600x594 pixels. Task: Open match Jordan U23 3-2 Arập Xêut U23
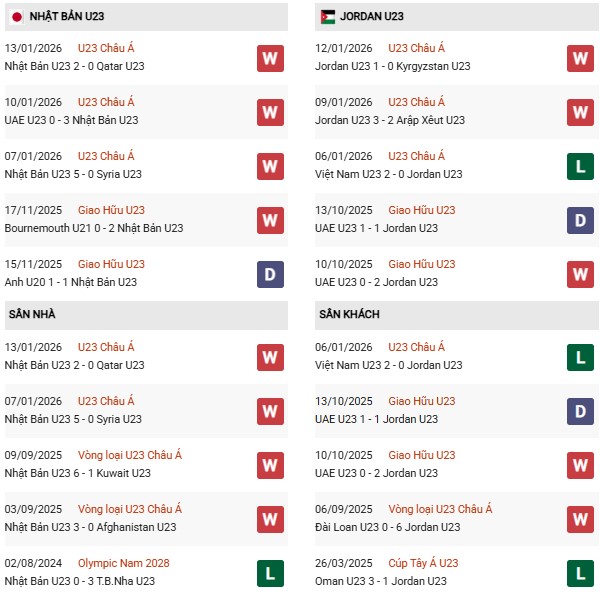click(389, 120)
